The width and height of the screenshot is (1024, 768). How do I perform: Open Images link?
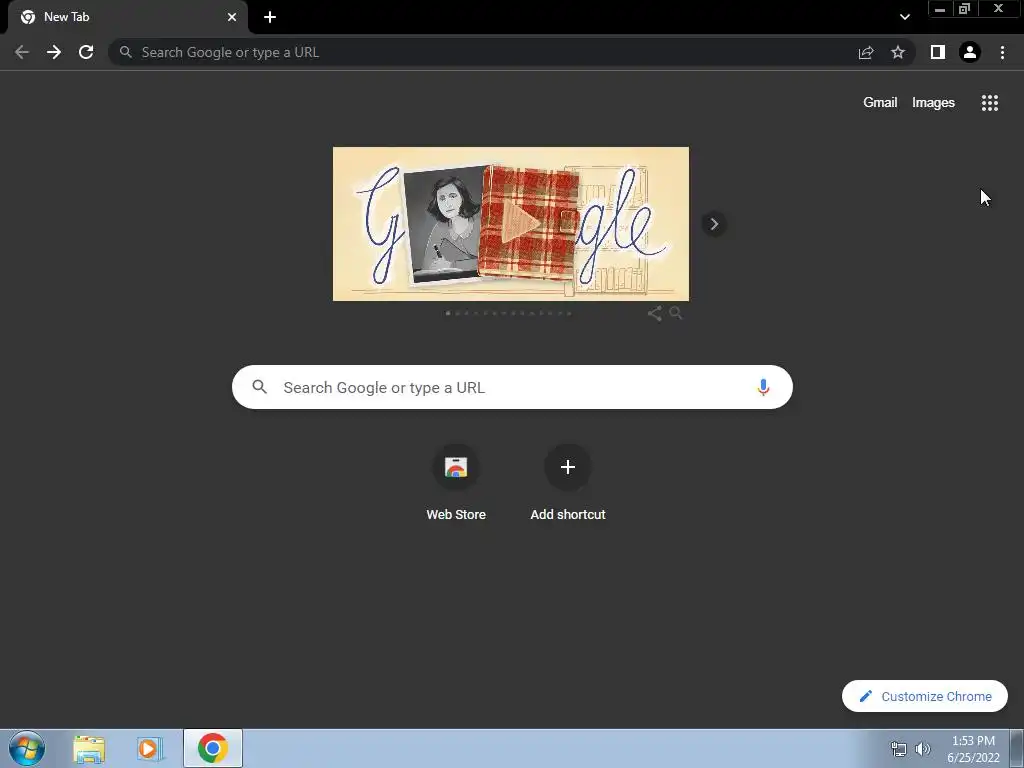coord(933,103)
